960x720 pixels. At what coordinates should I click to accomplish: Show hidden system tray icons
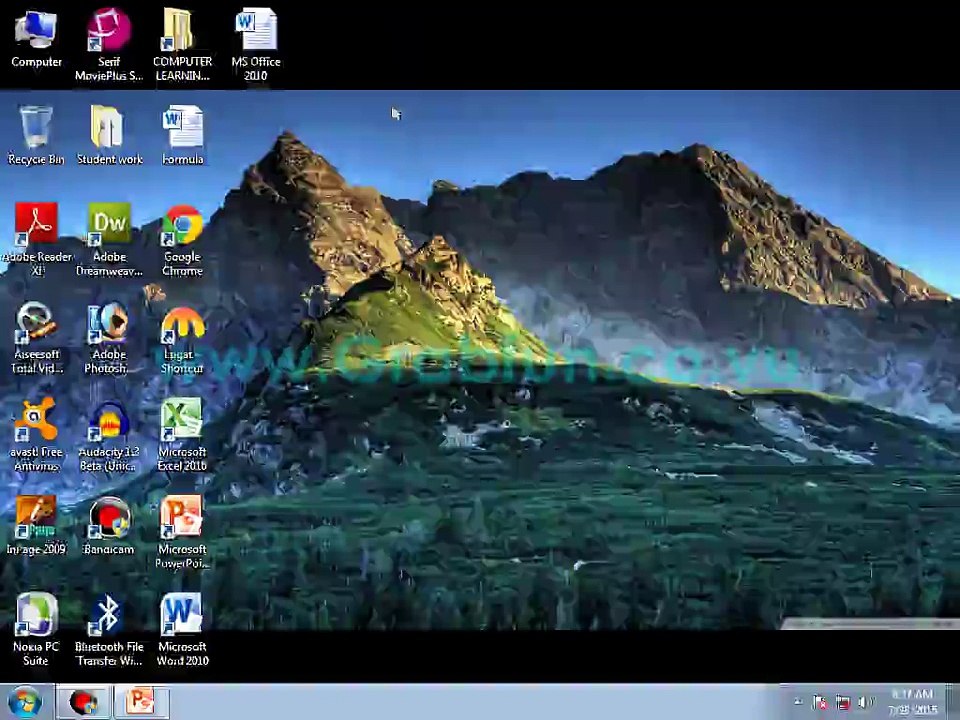pos(798,702)
